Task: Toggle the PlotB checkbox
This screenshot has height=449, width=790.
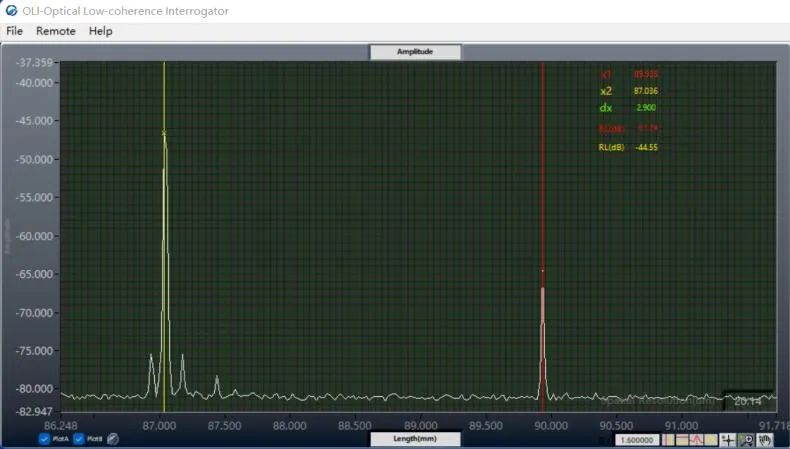Action: (79, 439)
